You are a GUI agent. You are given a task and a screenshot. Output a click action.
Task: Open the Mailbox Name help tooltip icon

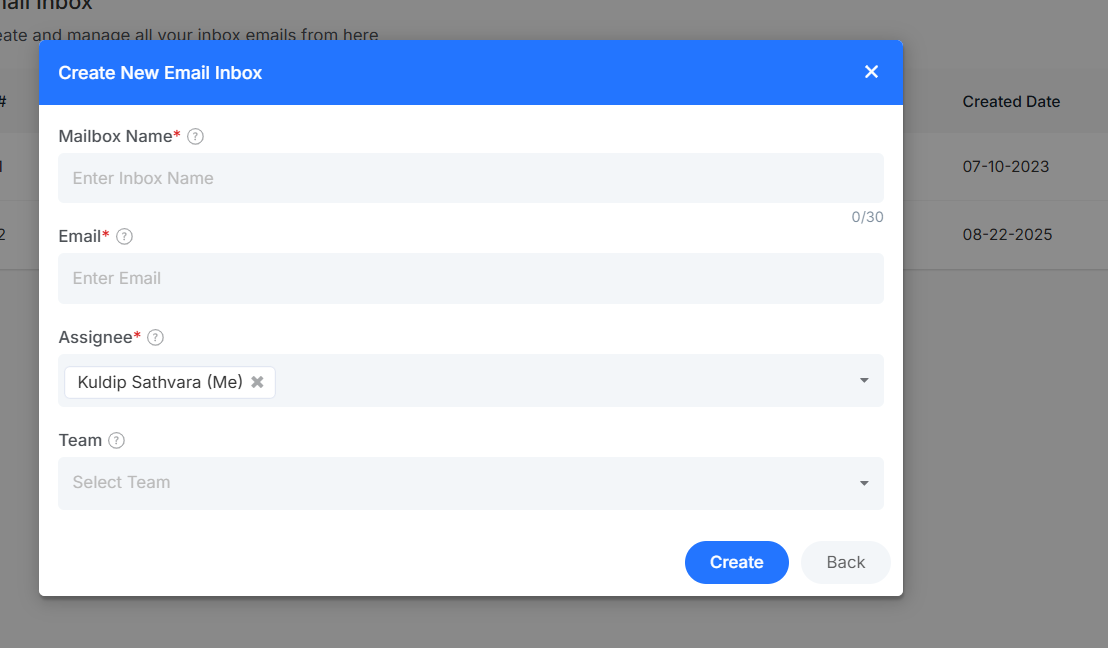pyautogui.click(x=196, y=136)
